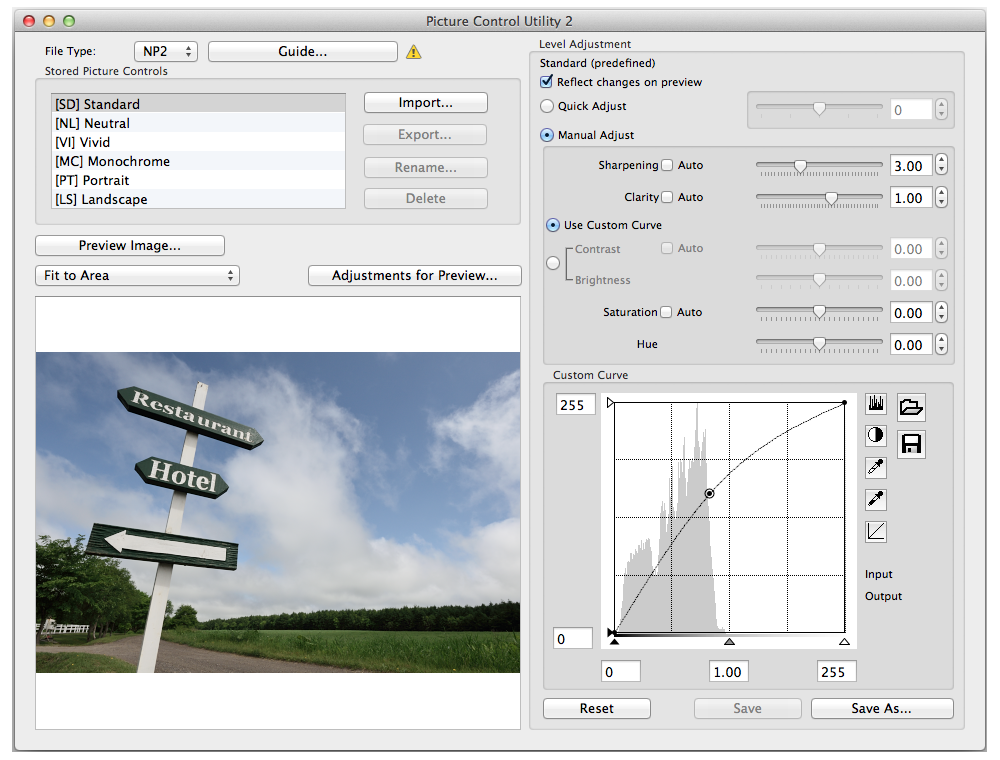The height and width of the screenshot is (760, 1000).
Task: Enable Auto checkbox for Sharpening
Action: point(667,165)
